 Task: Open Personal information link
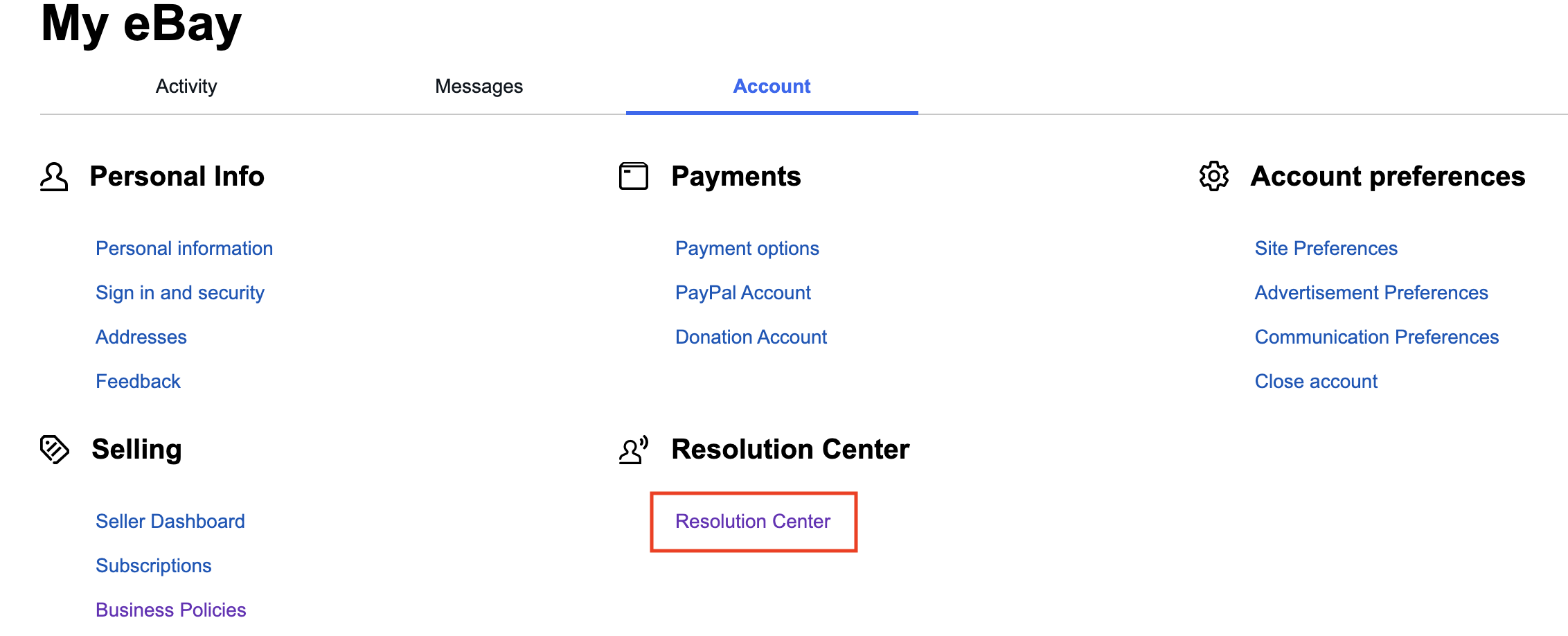pyautogui.click(x=184, y=248)
